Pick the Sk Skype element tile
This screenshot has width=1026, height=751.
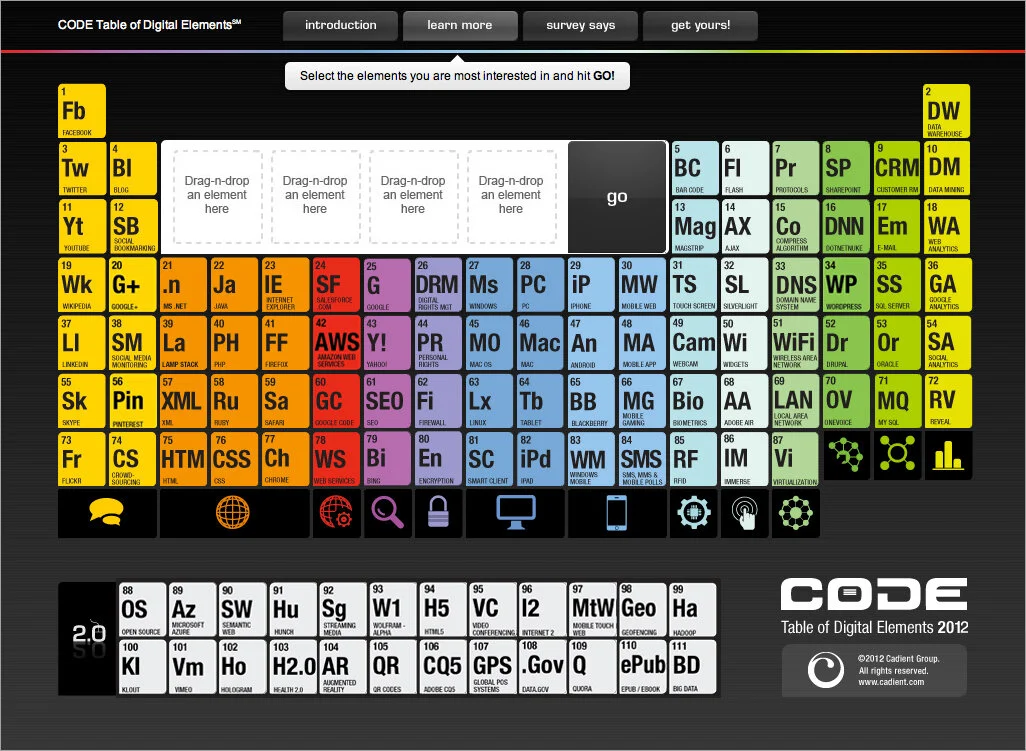(x=82, y=401)
